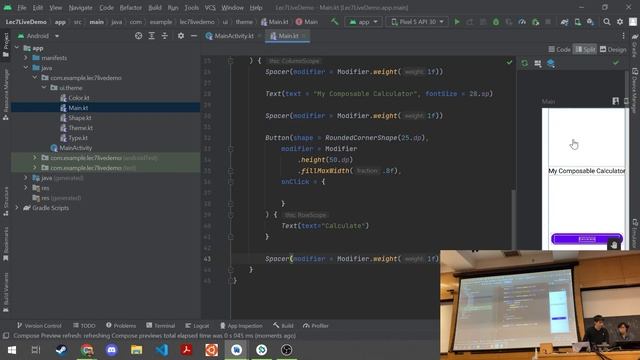
Task: Click the account avatar icon at top right
Action: pyautogui.click(x=633, y=22)
